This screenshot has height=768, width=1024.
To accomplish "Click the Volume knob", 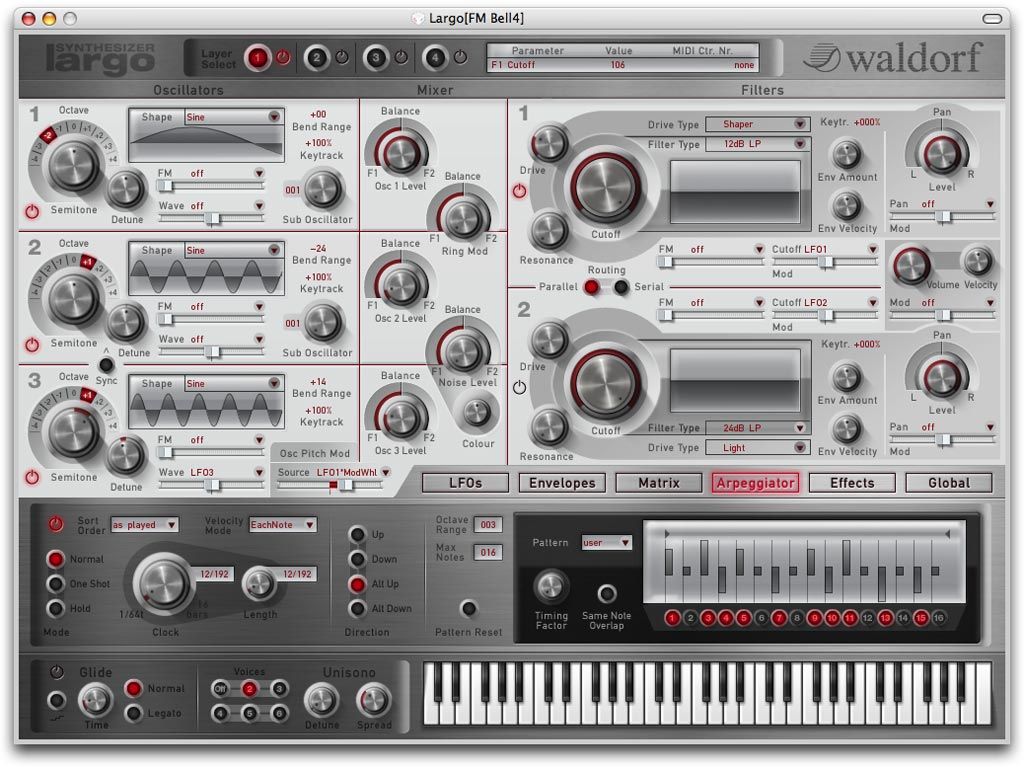I will point(911,265).
